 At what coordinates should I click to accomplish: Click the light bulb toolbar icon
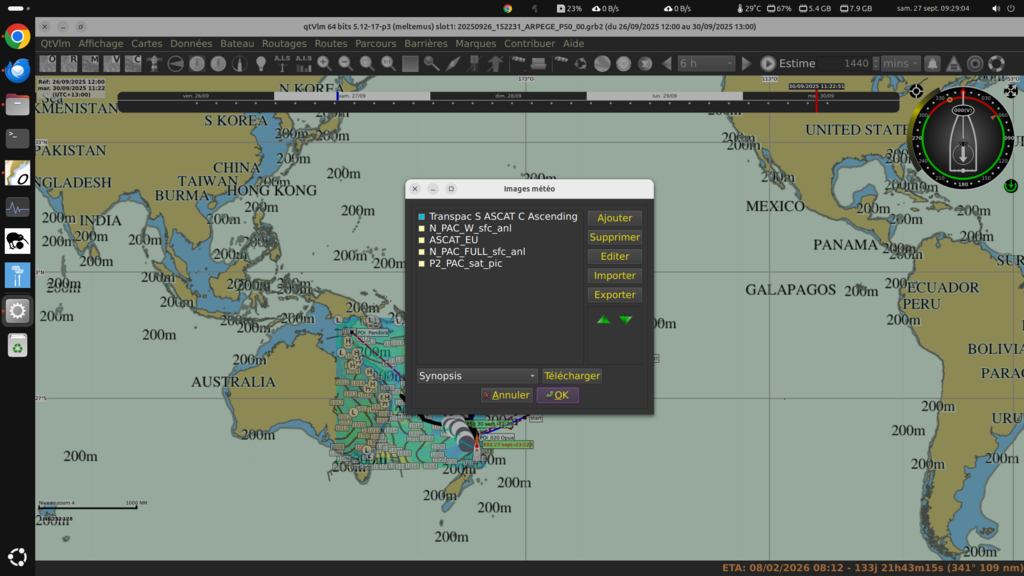tap(261, 63)
